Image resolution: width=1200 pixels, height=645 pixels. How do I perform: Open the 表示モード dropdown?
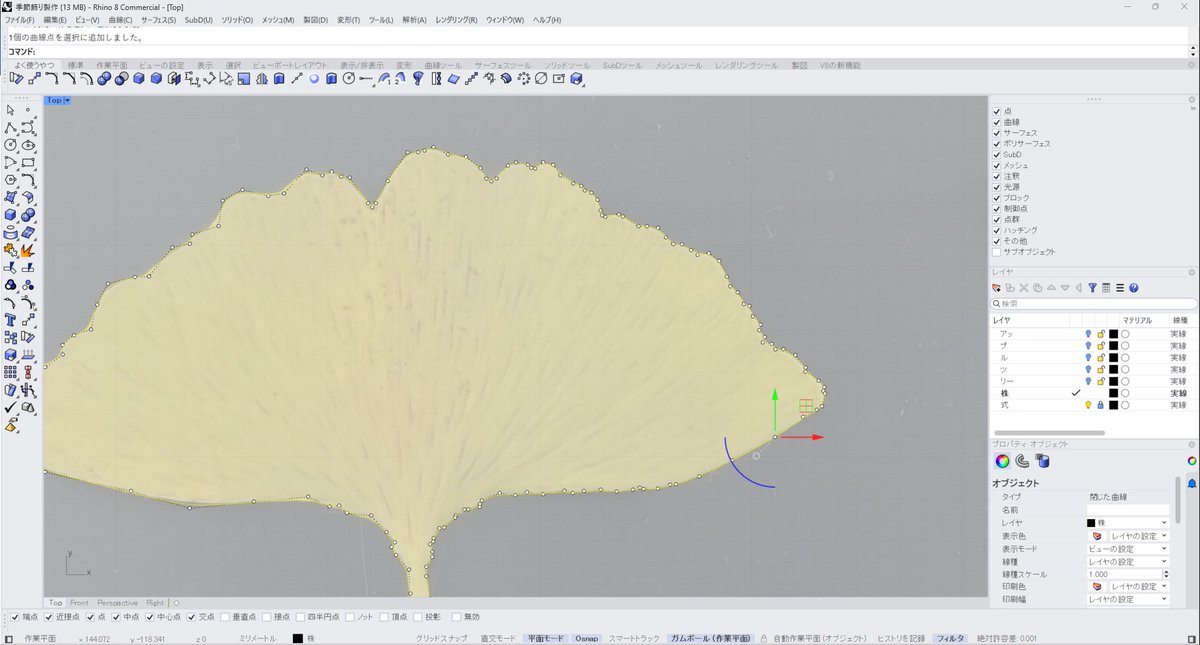tap(1128, 549)
